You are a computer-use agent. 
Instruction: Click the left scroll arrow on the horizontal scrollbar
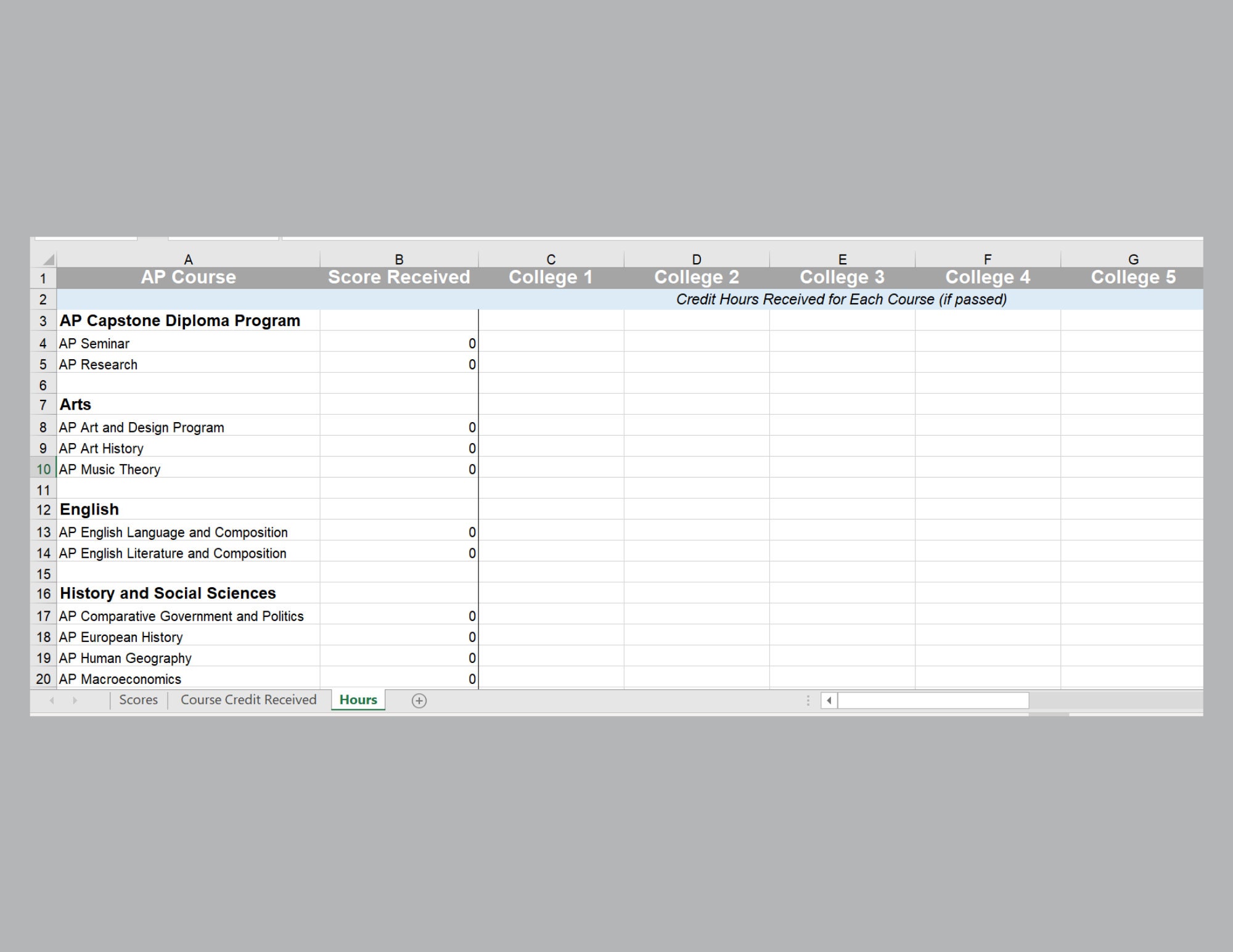point(829,701)
